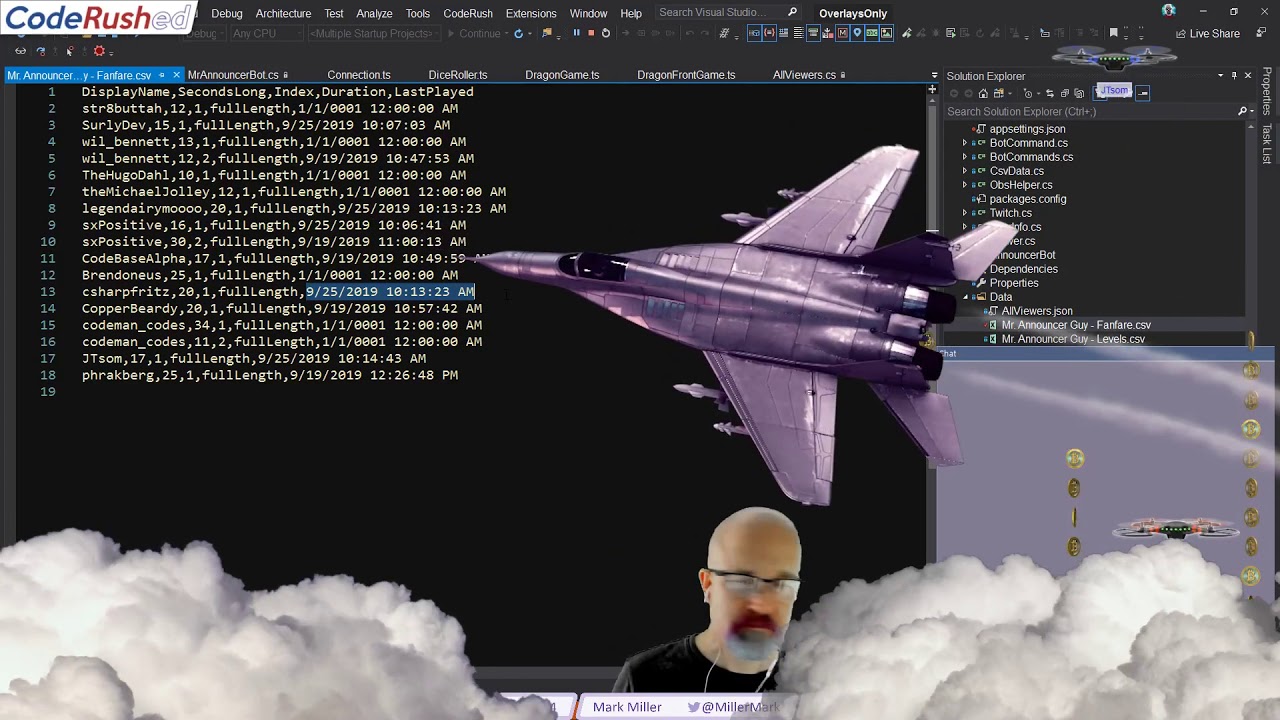Open the Task List side tab
The width and height of the screenshot is (1280, 720).
click(x=1267, y=144)
